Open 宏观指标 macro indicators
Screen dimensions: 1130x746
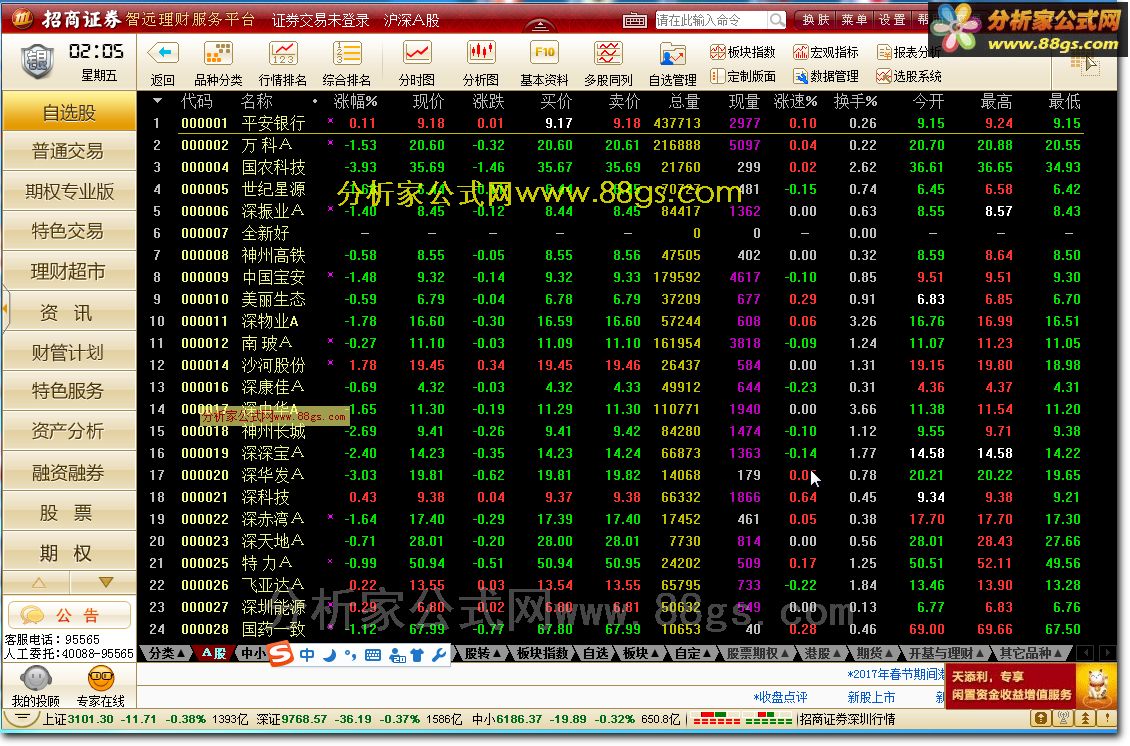click(826, 52)
